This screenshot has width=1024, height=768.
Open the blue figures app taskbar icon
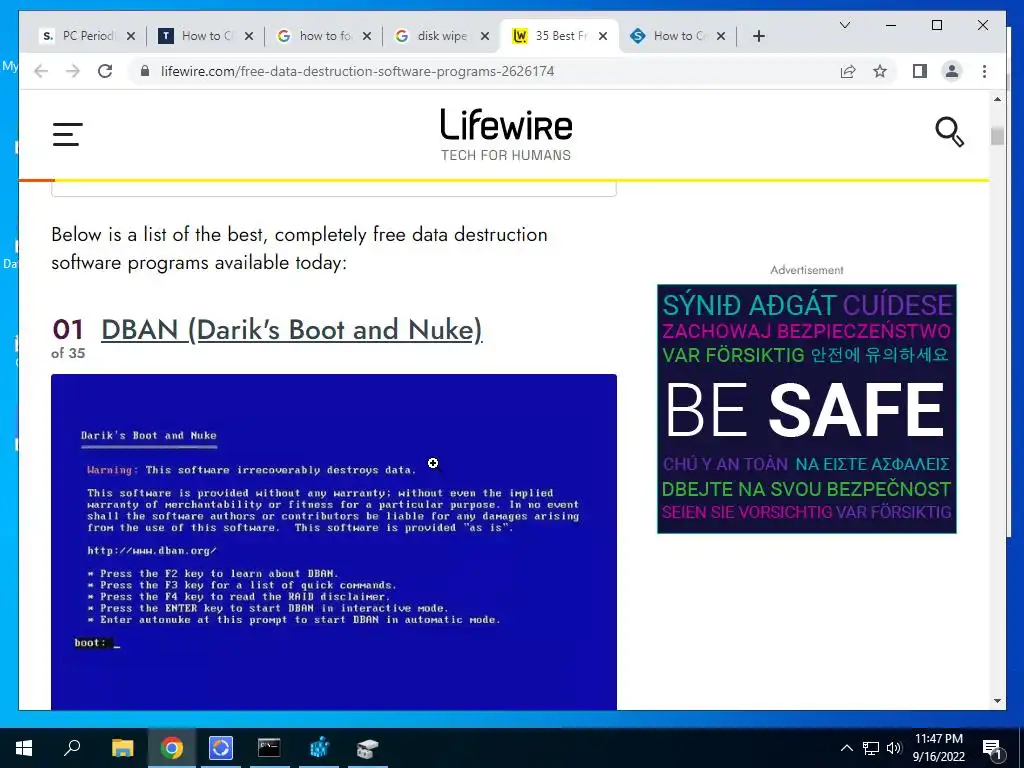click(319, 748)
